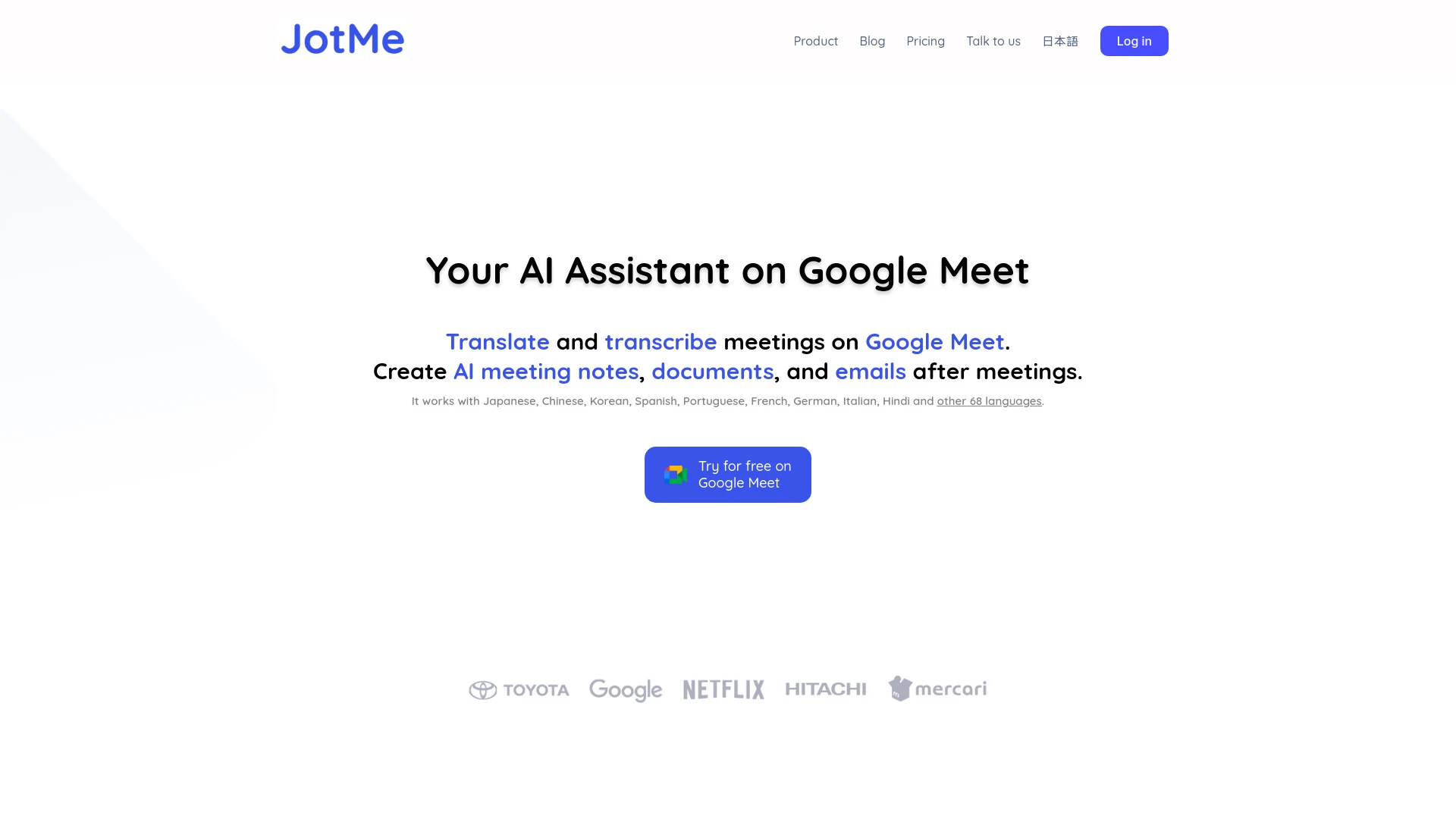Click the Translate highlighted text link
Image resolution: width=1456 pixels, height=819 pixels.
point(498,341)
